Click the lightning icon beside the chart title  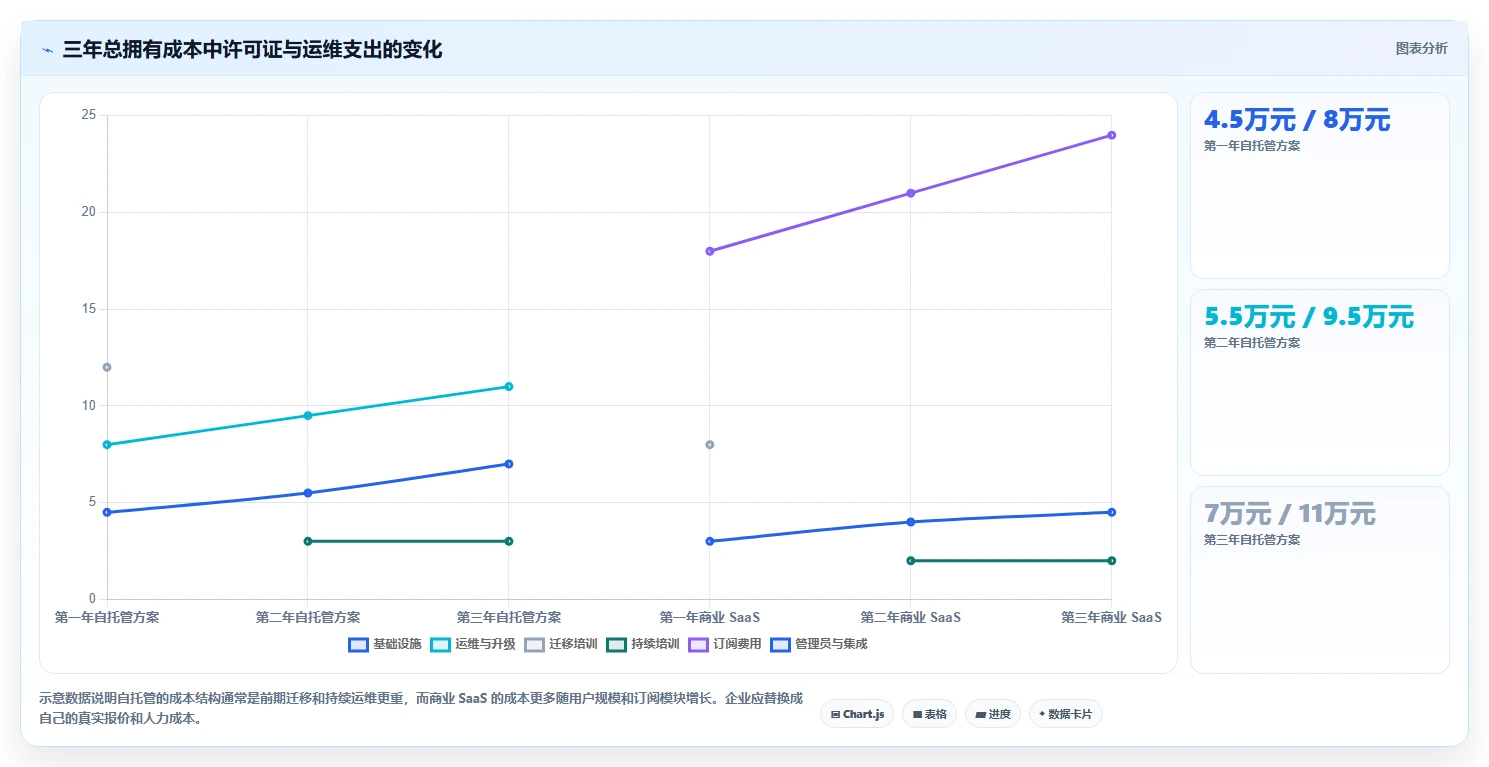pos(47,50)
